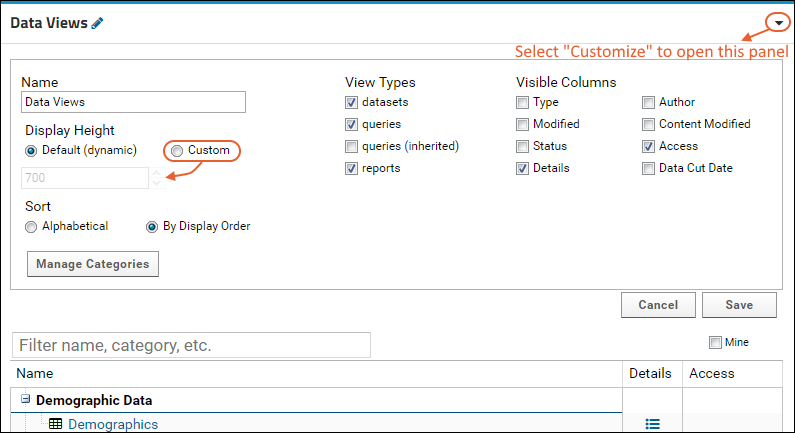Check the Mine filter checkbox
The image size is (795, 433).
(715, 343)
